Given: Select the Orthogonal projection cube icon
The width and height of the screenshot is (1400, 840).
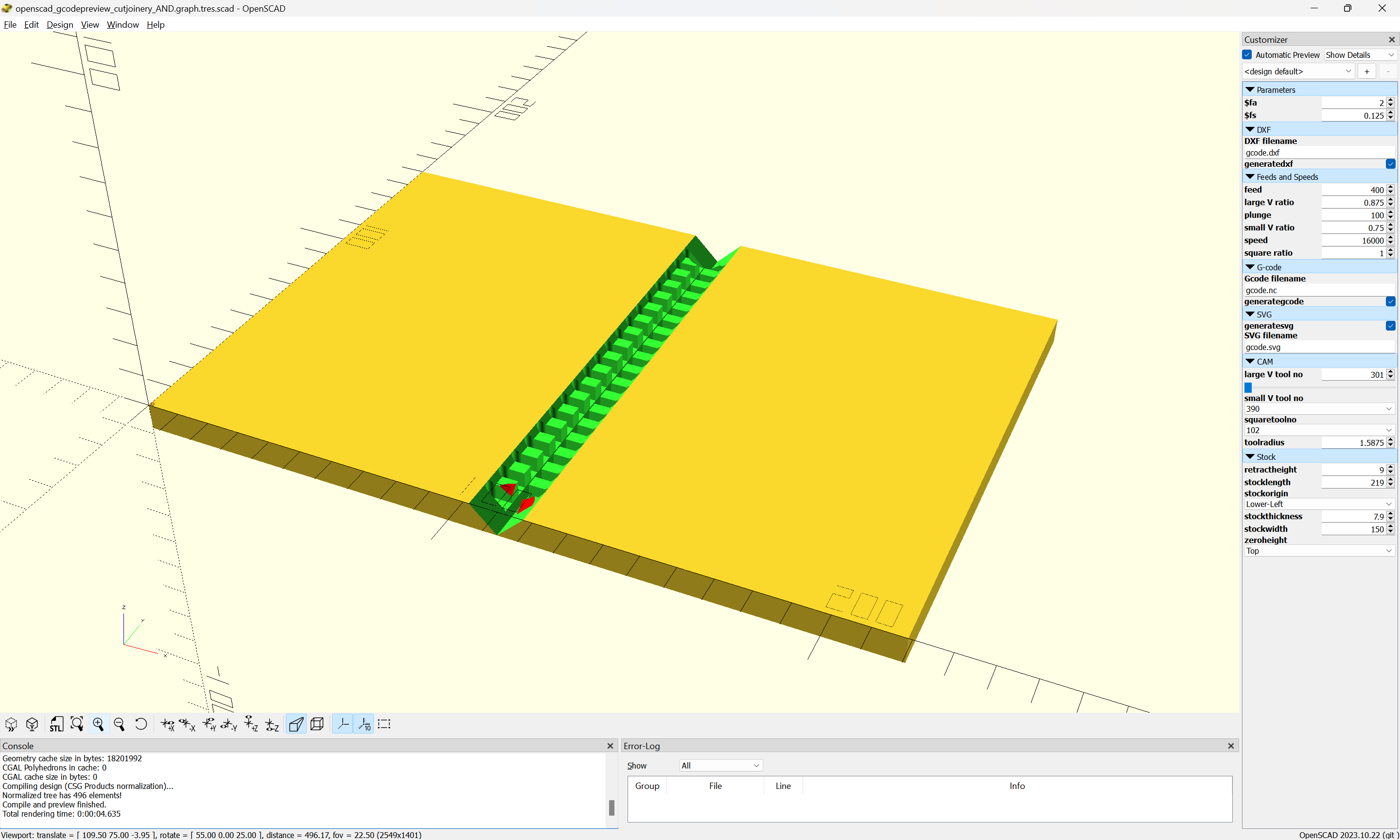Looking at the screenshot, I should [317, 724].
